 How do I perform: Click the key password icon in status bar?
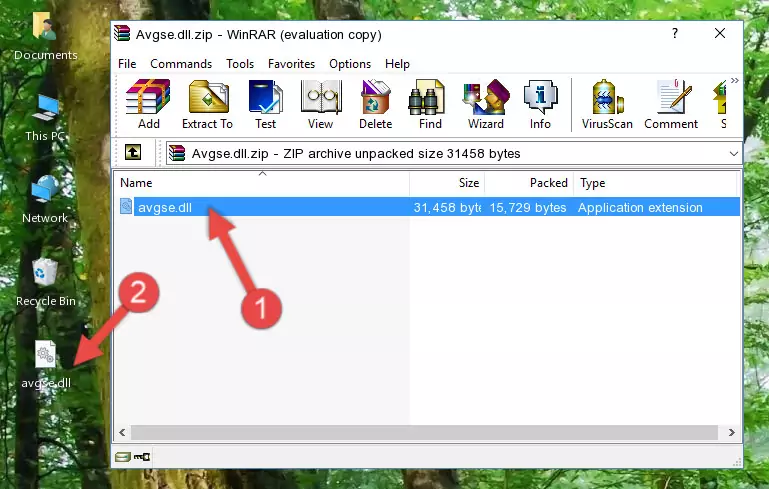[x=142, y=457]
